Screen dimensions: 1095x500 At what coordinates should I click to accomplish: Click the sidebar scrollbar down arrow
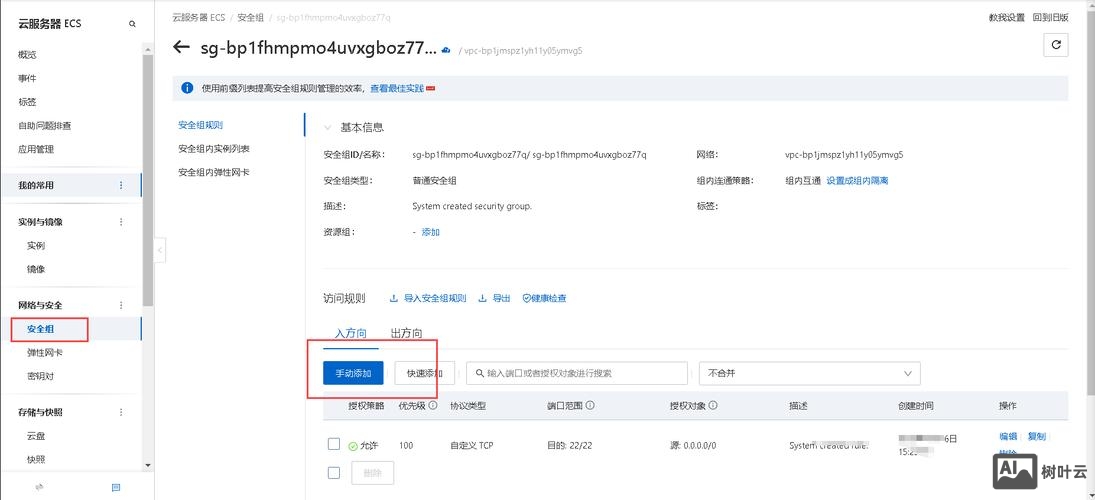point(147,465)
